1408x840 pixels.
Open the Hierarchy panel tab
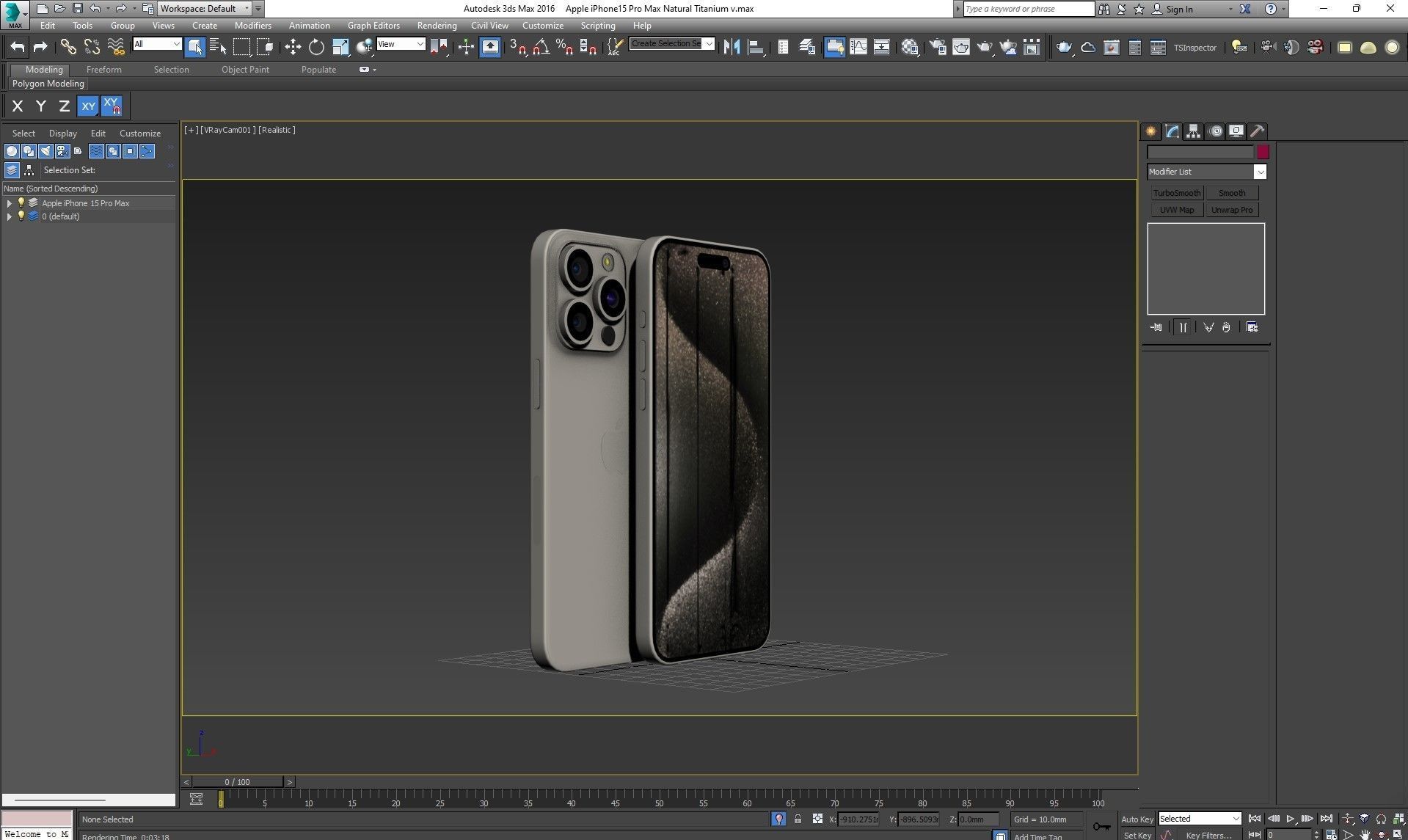(x=1193, y=131)
